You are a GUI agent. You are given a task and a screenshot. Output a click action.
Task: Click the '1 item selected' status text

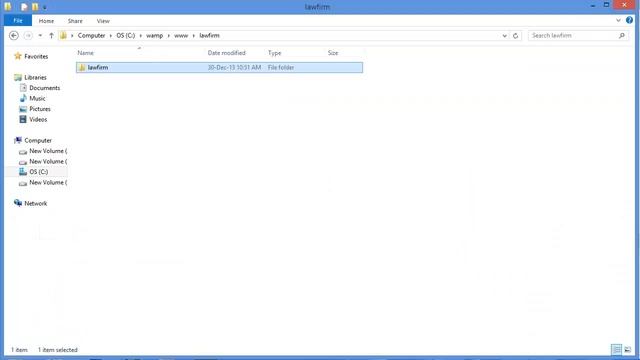58,350
